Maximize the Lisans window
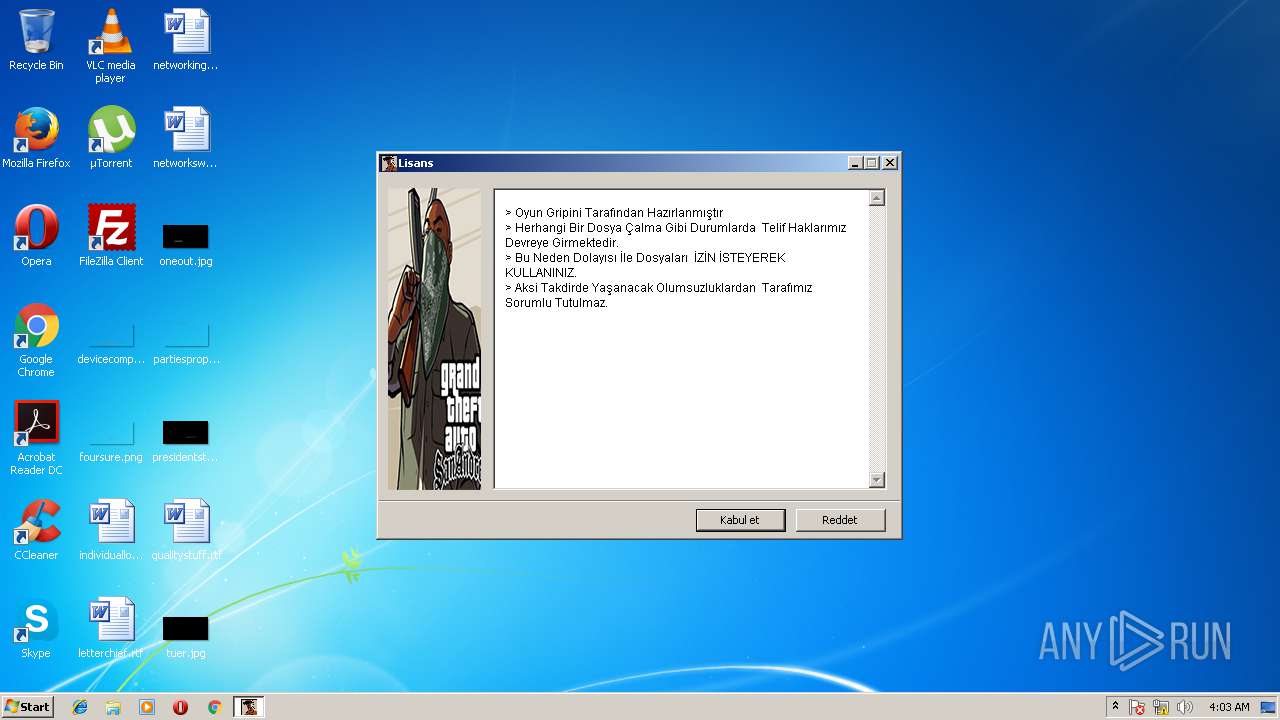Image resolution: width=1280 pixels, height=720 pixels. [871, 163]
